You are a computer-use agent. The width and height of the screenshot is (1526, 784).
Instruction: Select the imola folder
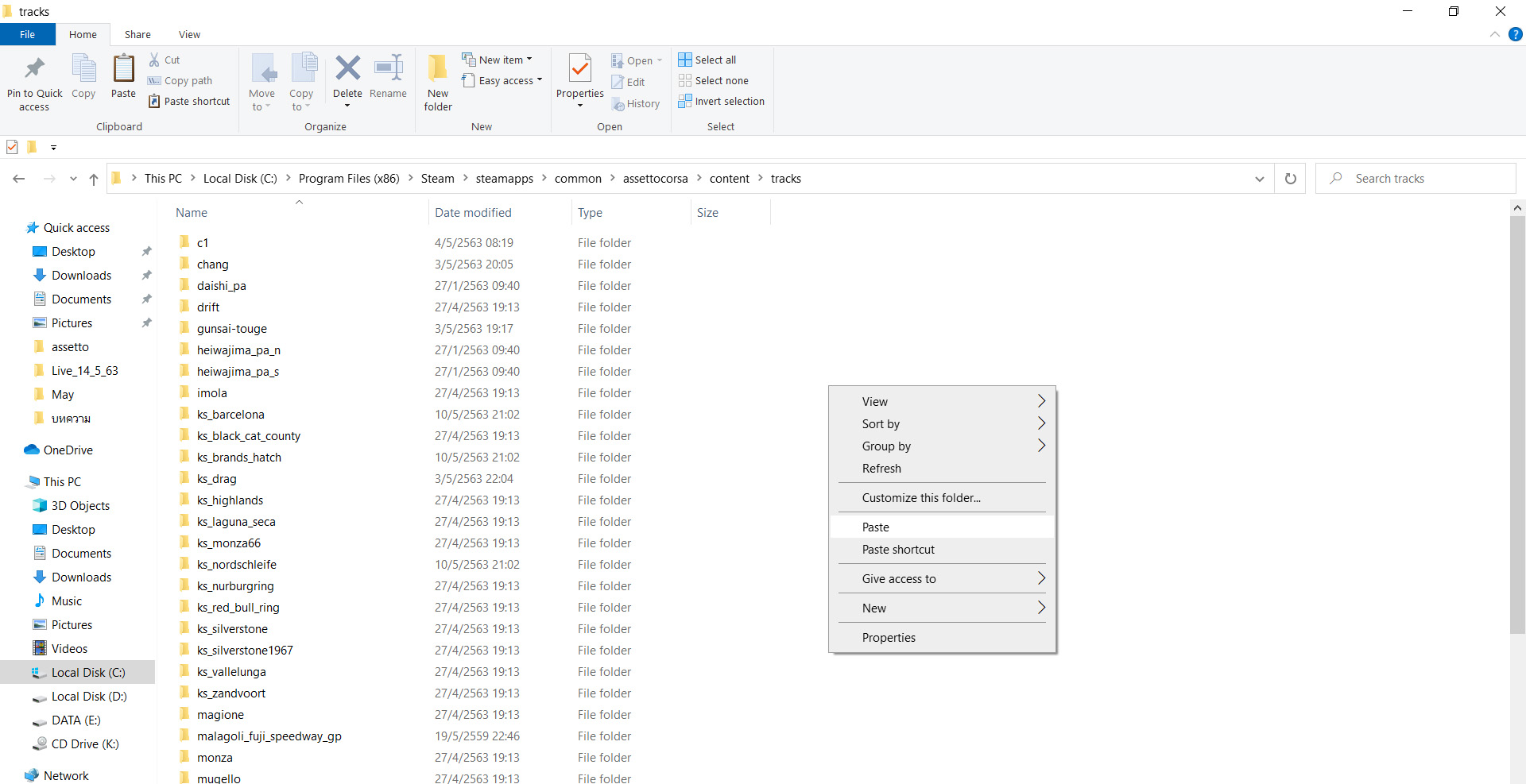tap(212, 392)
